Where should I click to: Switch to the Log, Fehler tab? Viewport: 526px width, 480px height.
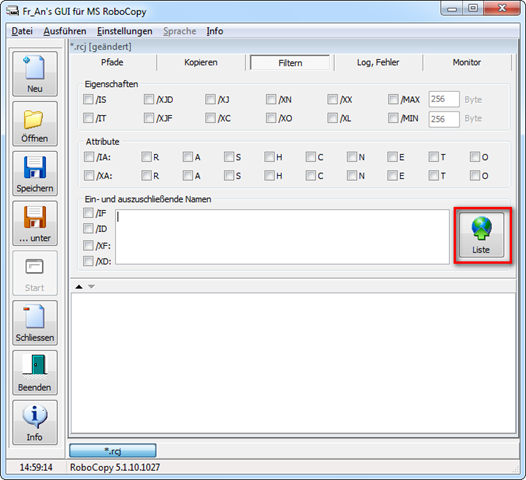[x=378, y=62]
